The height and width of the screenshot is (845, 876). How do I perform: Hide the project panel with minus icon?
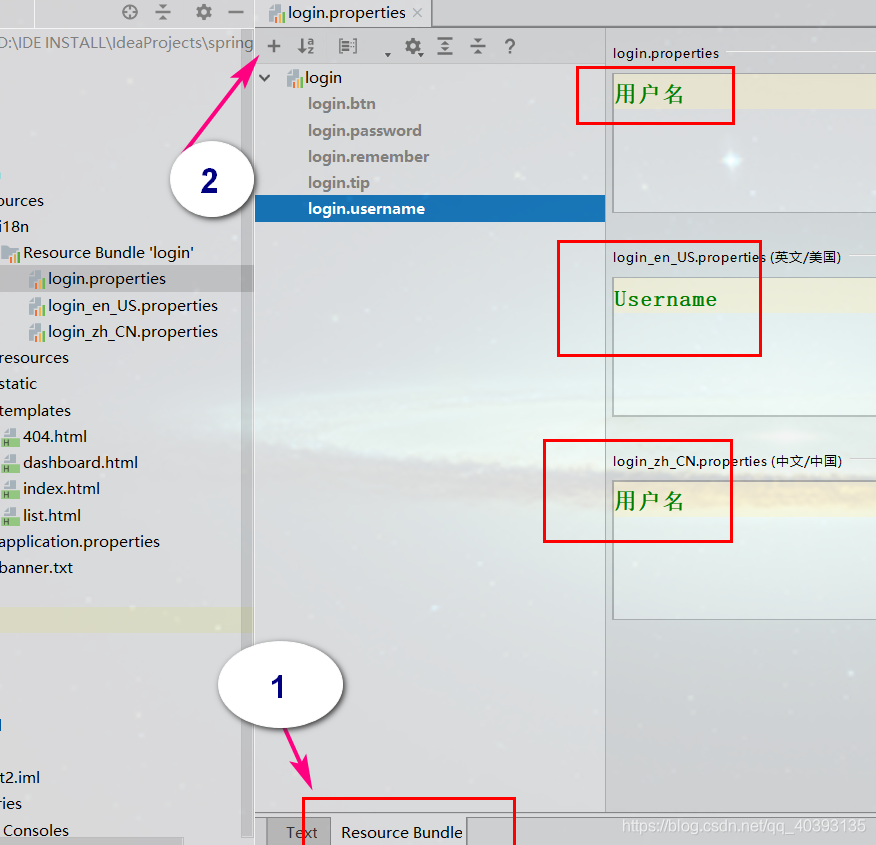pyautogui.click(x=236, y=12)
